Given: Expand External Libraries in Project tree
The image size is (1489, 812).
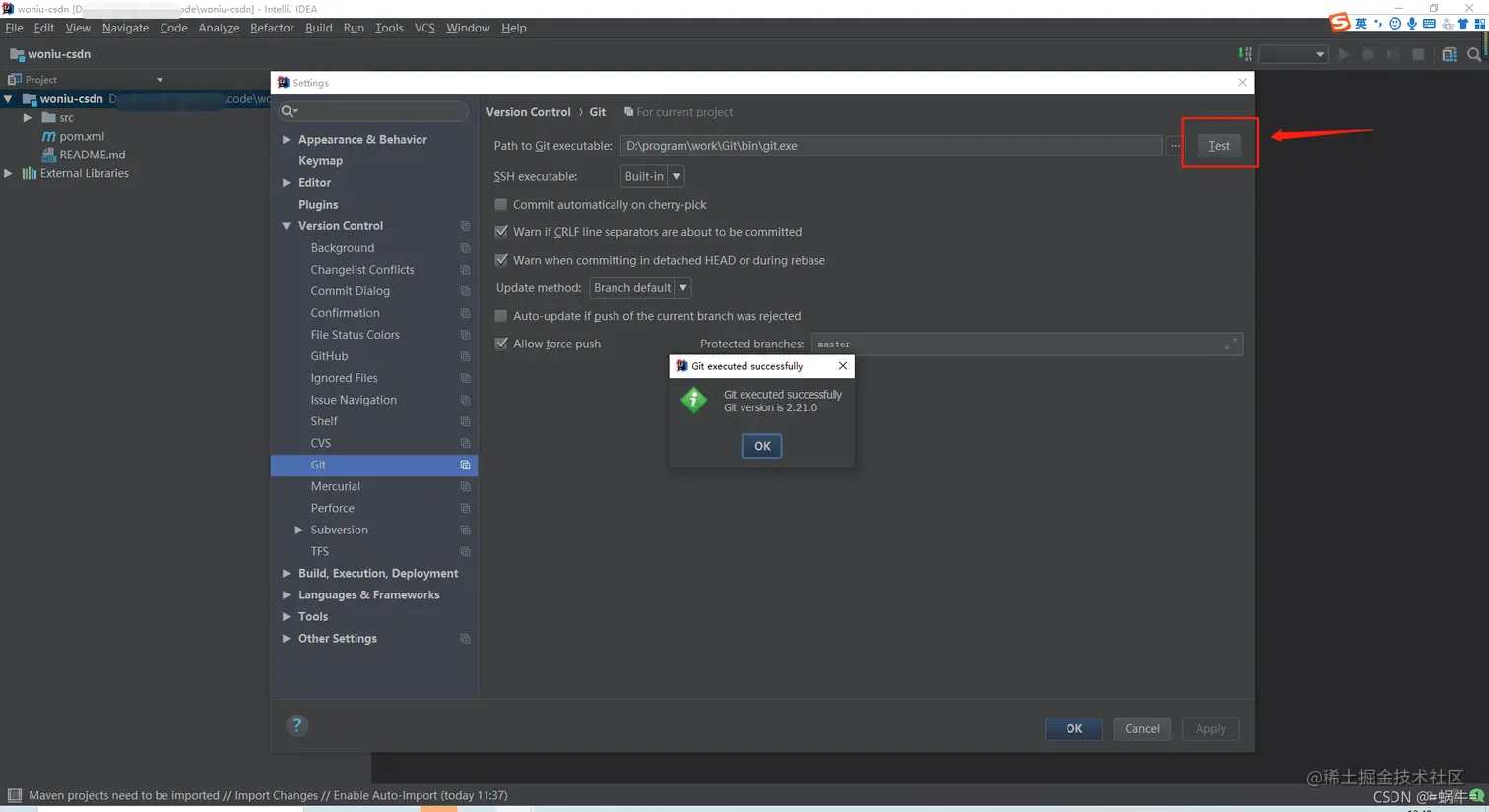Looking at the screenshot, I should 9,173.
